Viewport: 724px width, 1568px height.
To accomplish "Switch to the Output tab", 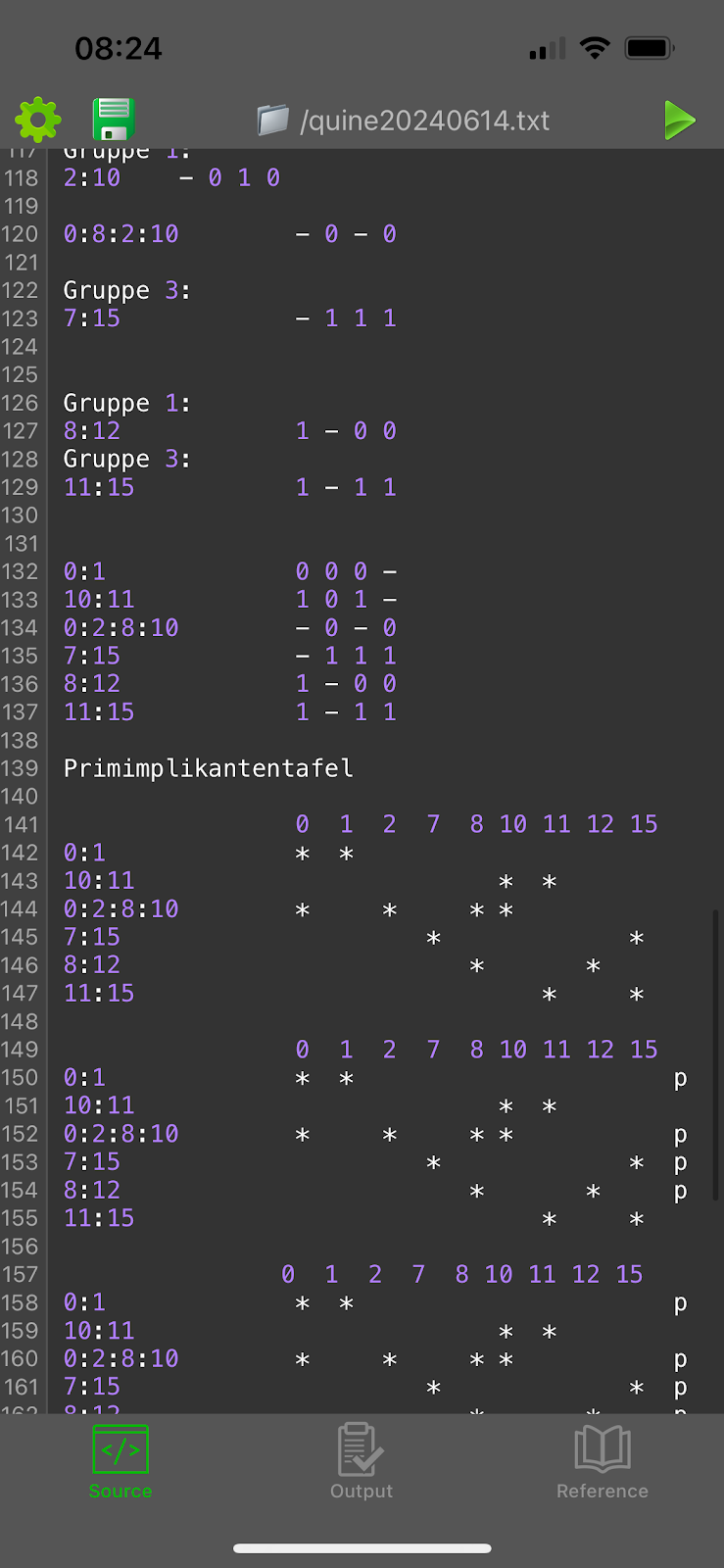I will click(361, 1461).
